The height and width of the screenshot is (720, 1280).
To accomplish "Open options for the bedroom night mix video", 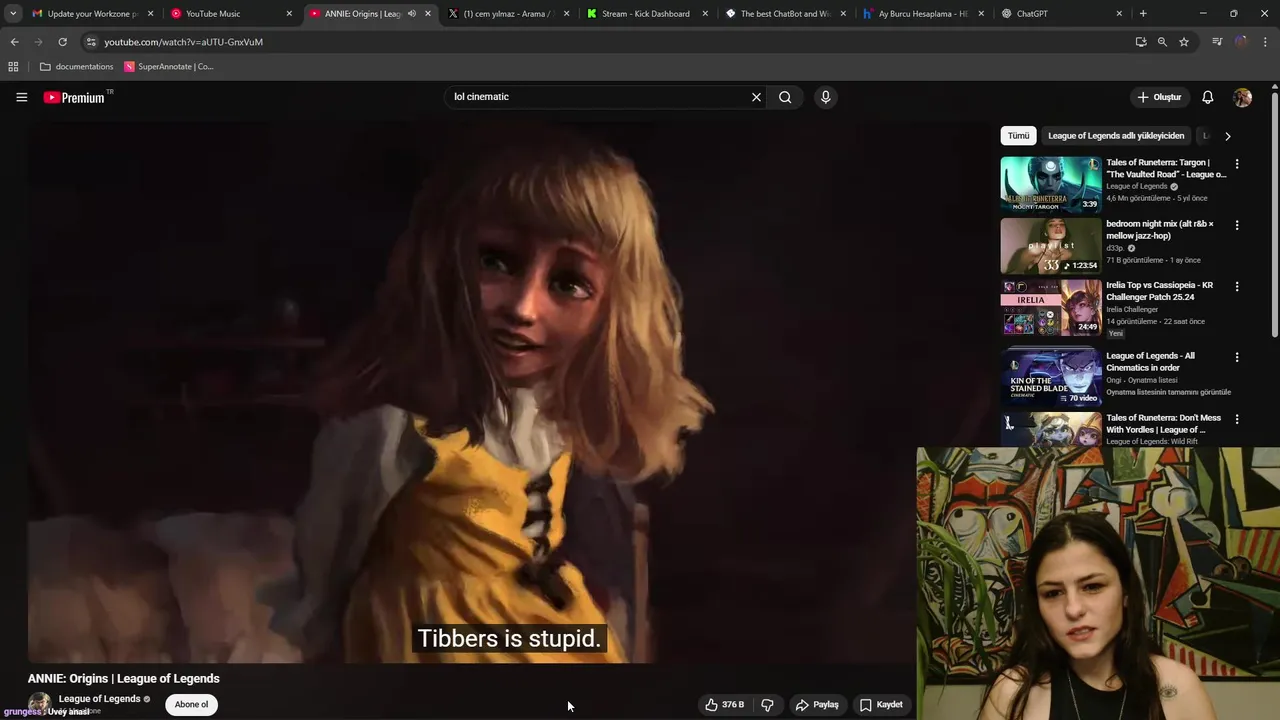I will tap(1237, 225).
